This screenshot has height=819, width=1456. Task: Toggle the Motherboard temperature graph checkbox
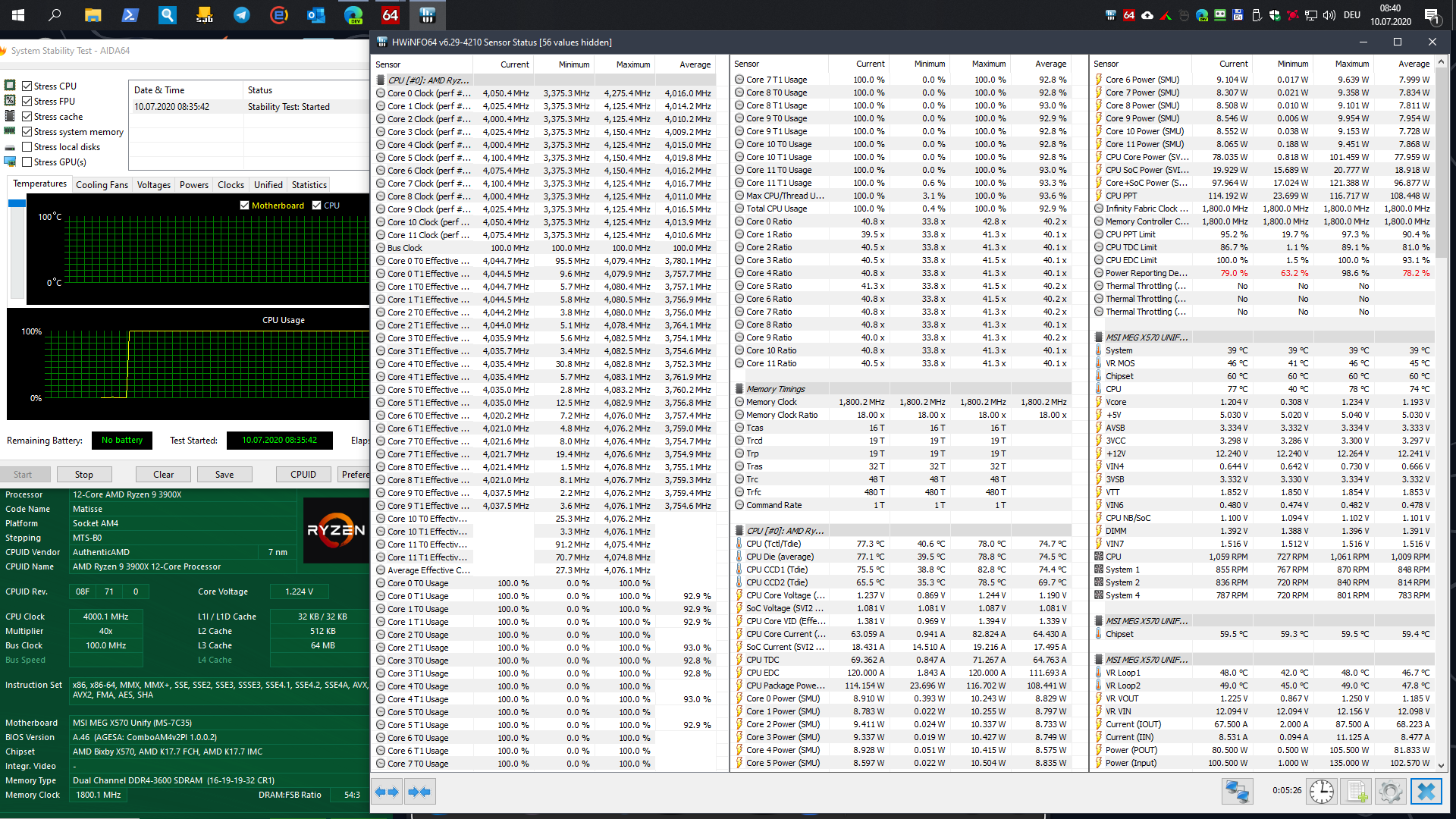pyautogui.click(x=244, y=206)
